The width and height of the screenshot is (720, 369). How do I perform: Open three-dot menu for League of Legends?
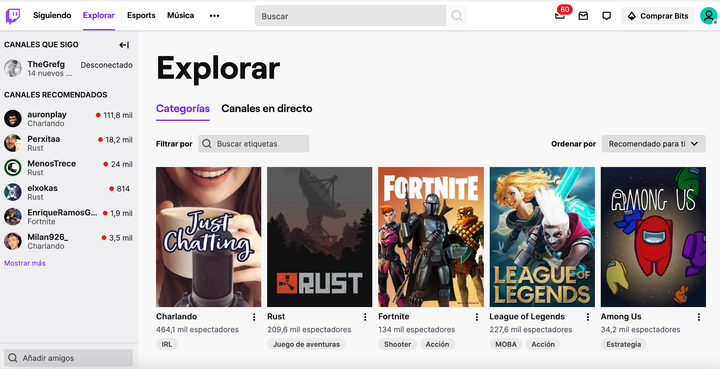tap(587, 317)
